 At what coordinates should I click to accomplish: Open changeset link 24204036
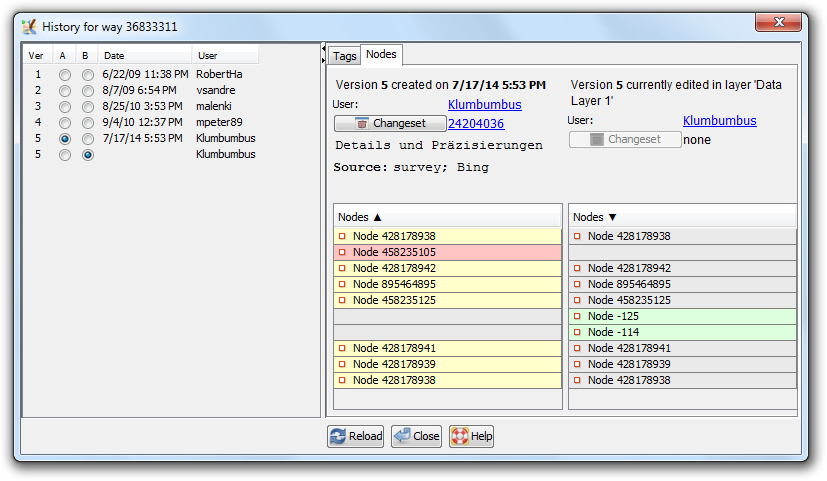[x=475, y=123]
